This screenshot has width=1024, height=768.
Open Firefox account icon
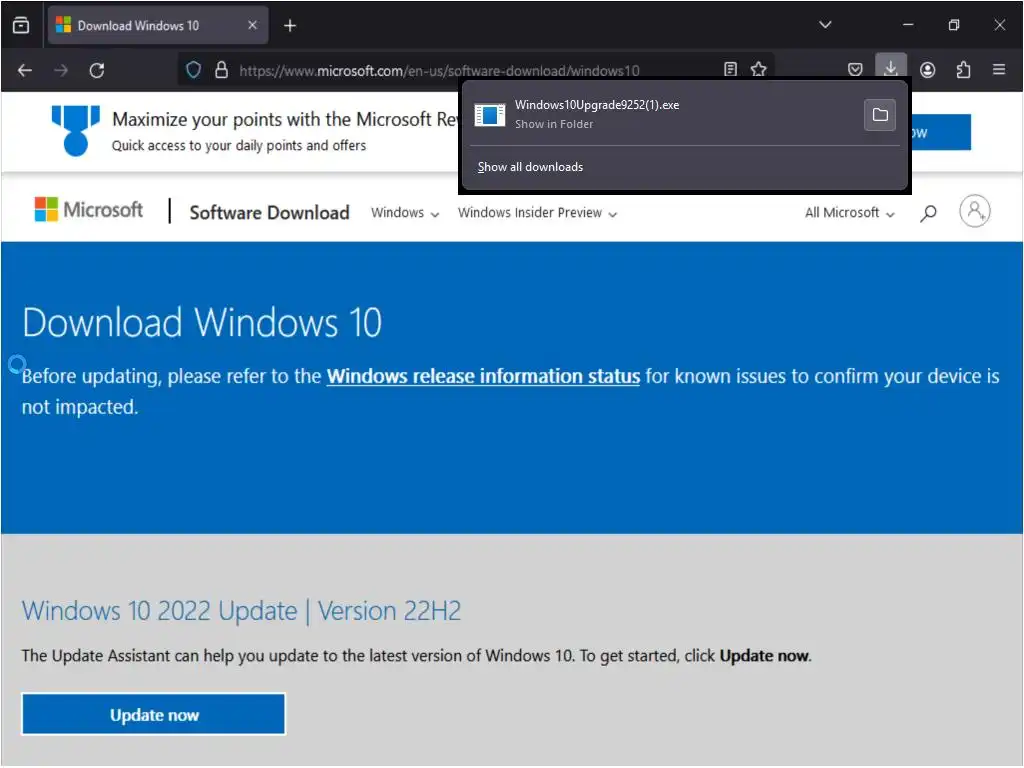tap(927, 69)
